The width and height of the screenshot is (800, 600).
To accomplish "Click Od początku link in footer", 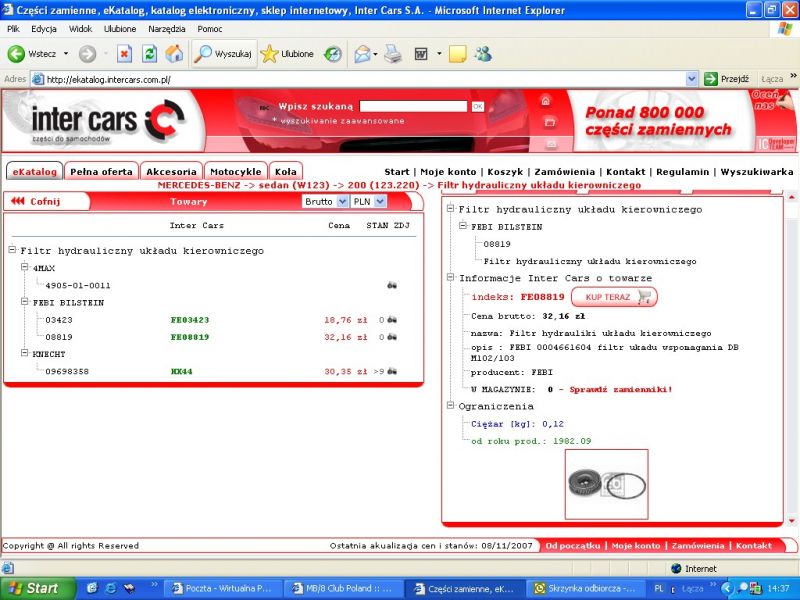I will click(572, 546).
